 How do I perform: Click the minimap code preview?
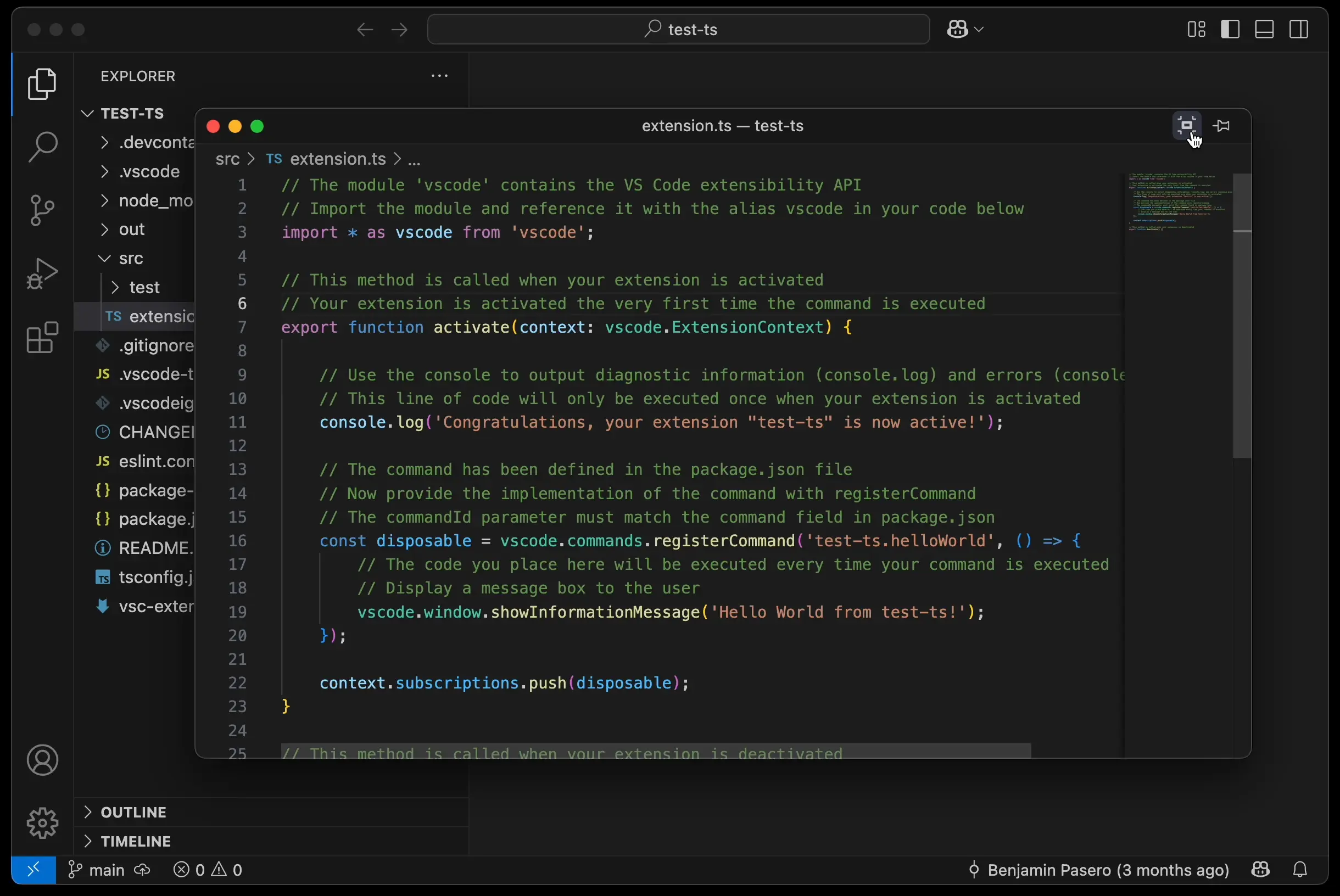(1179, 201)
